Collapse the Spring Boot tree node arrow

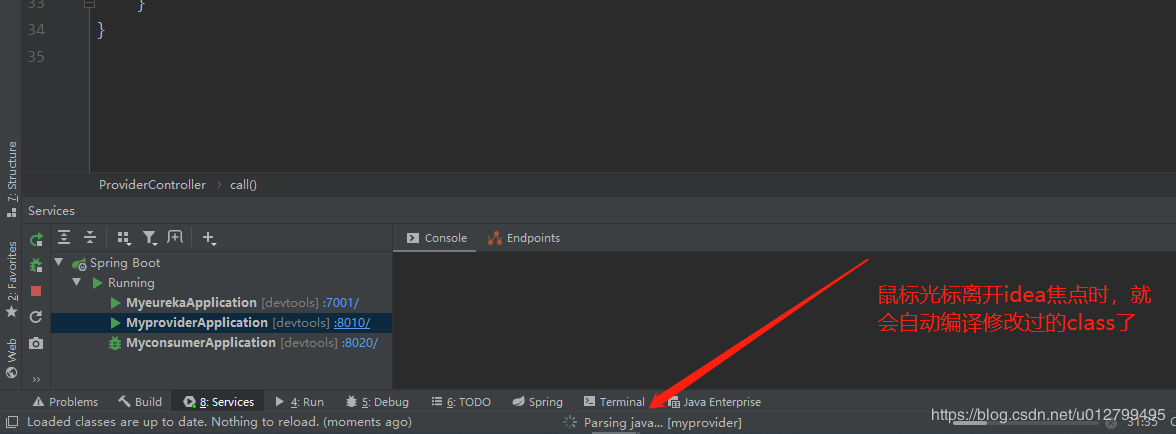tap(58, 262)
